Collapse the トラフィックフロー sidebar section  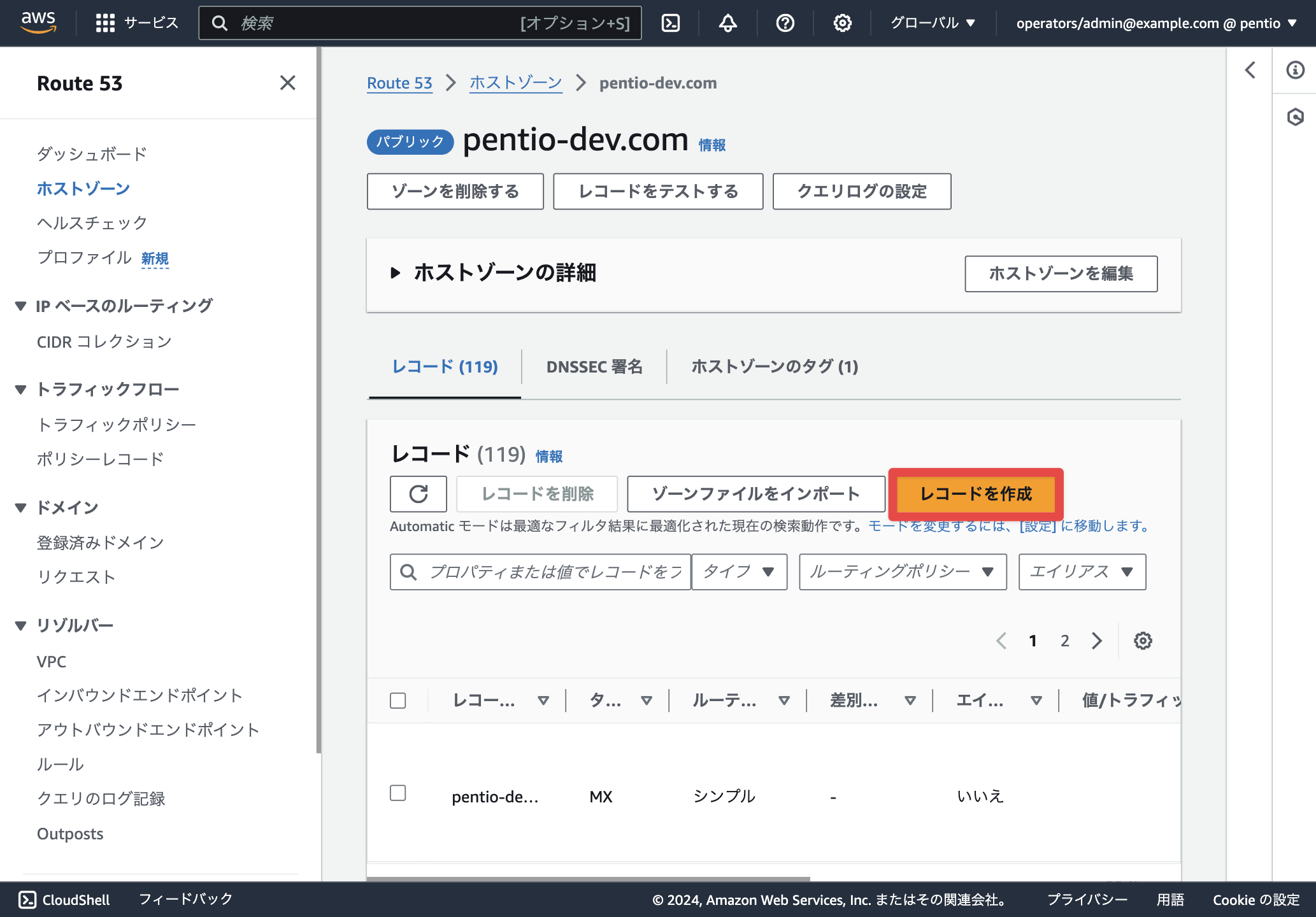pyautogui.click(x=21, y=390)
